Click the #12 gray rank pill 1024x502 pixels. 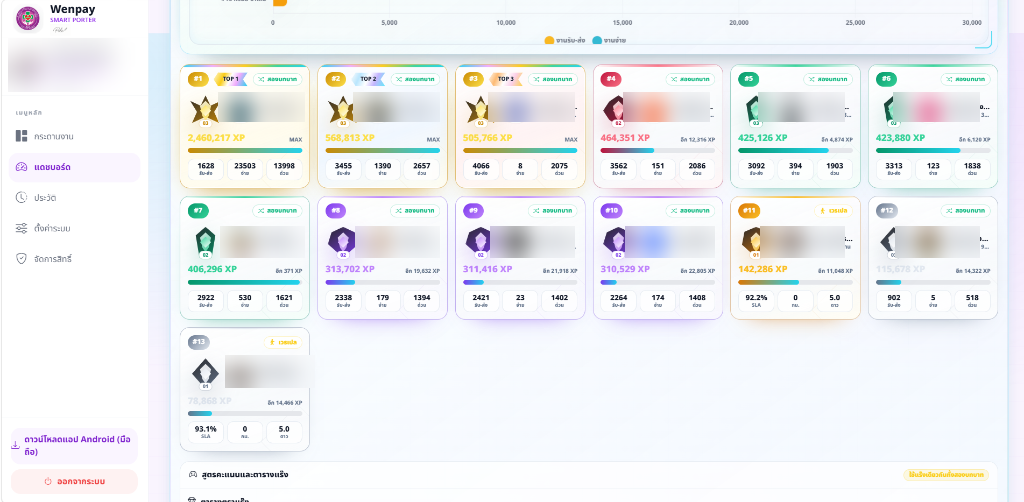click(888, 211)
